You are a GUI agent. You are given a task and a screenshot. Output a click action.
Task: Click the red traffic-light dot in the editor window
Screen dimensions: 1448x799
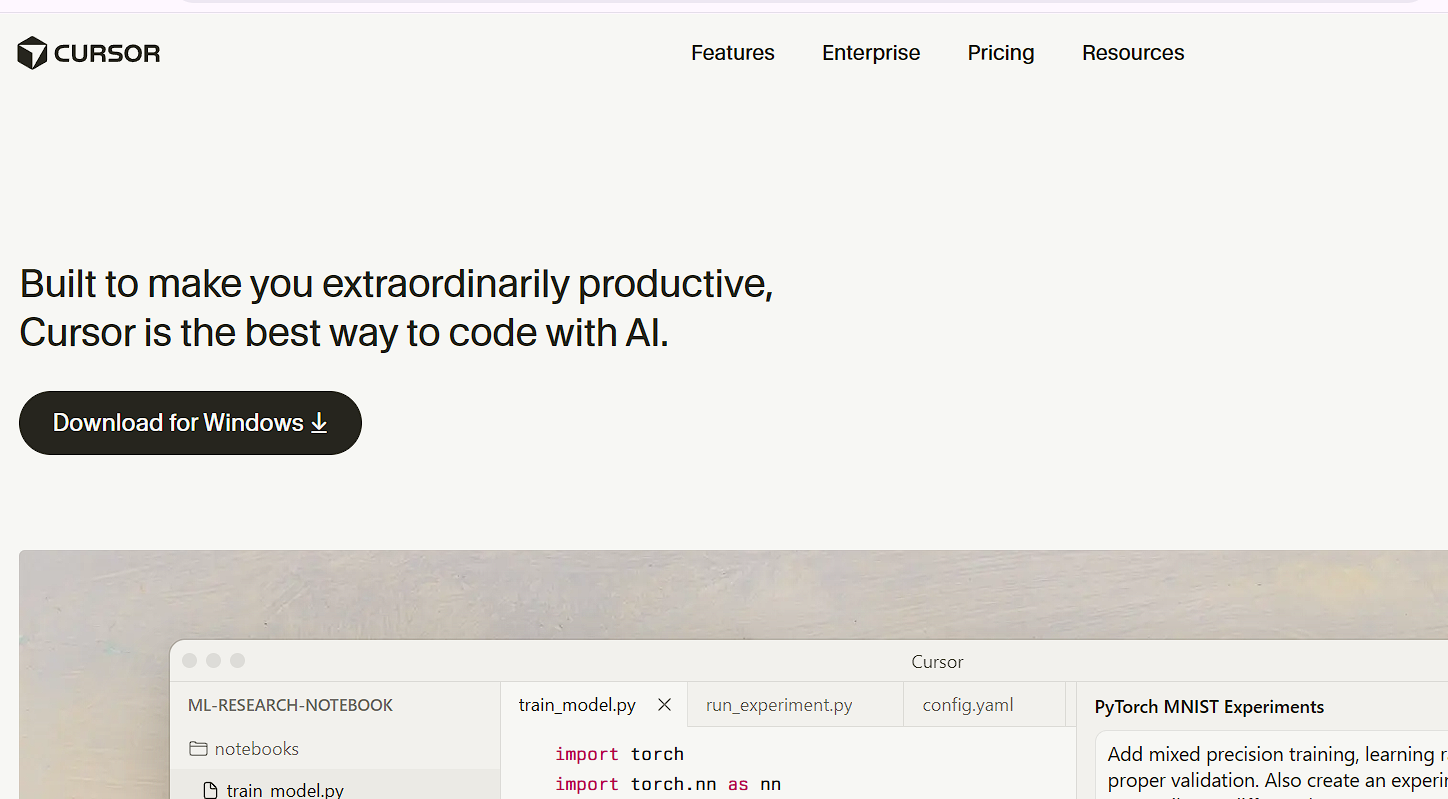pos(189,660)
